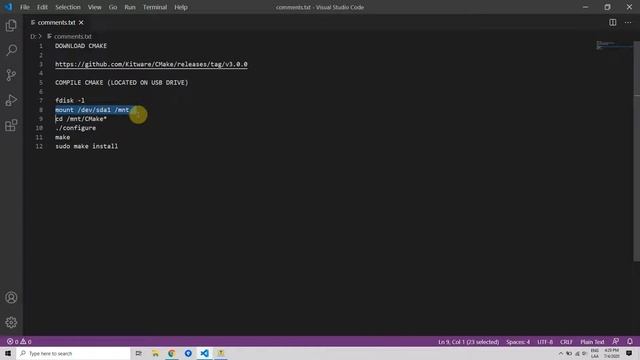Open Task View on taskbar
640x360 pixels.
coord(139,353)
